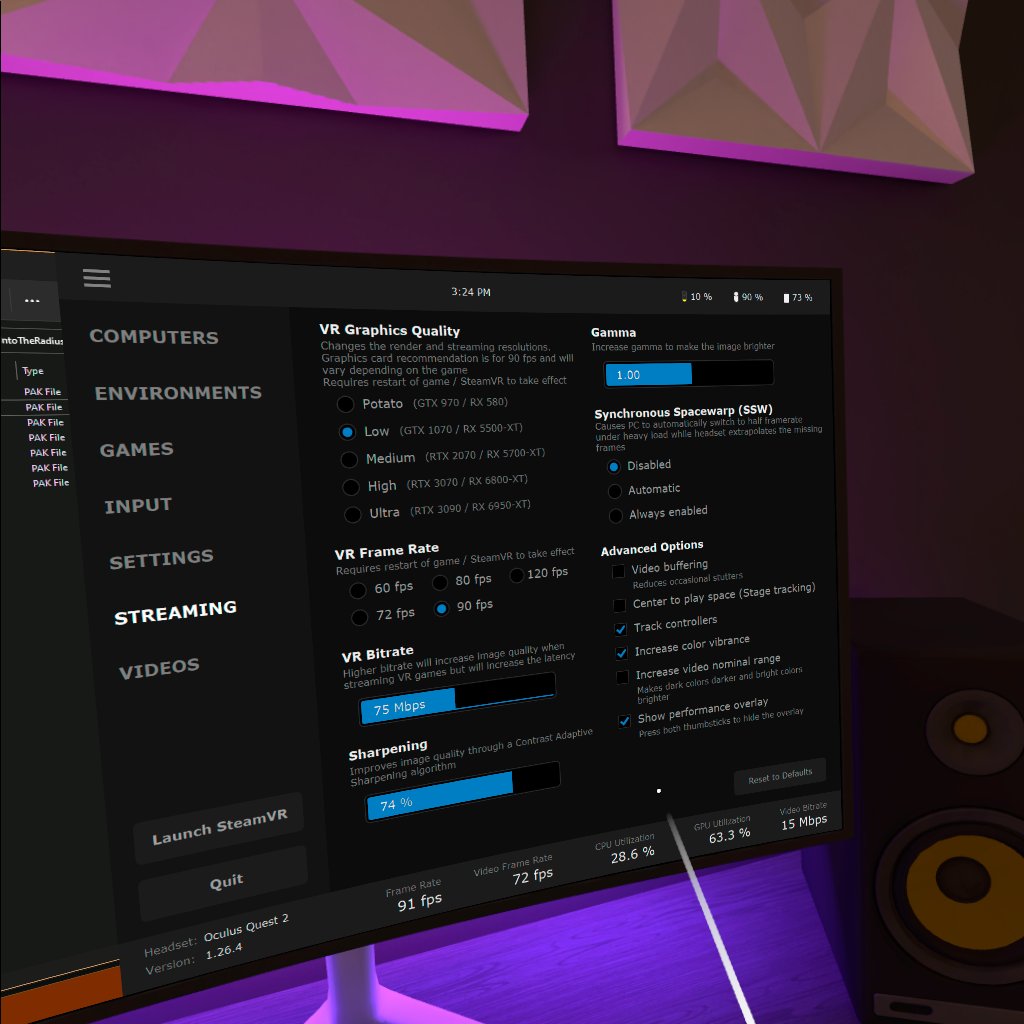Check the 73 % headset battery icon

[786, 298]
